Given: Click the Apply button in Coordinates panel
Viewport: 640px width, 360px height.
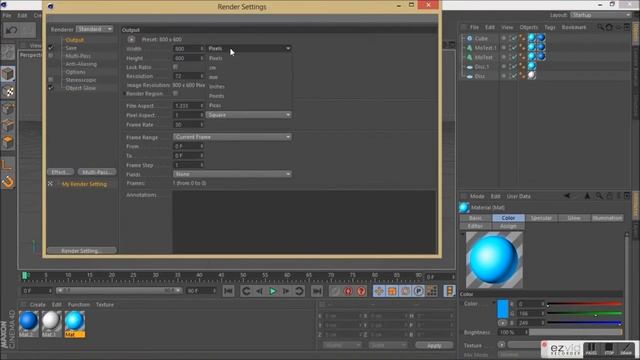Looking at the screenshot, I should tap(434, 345).
